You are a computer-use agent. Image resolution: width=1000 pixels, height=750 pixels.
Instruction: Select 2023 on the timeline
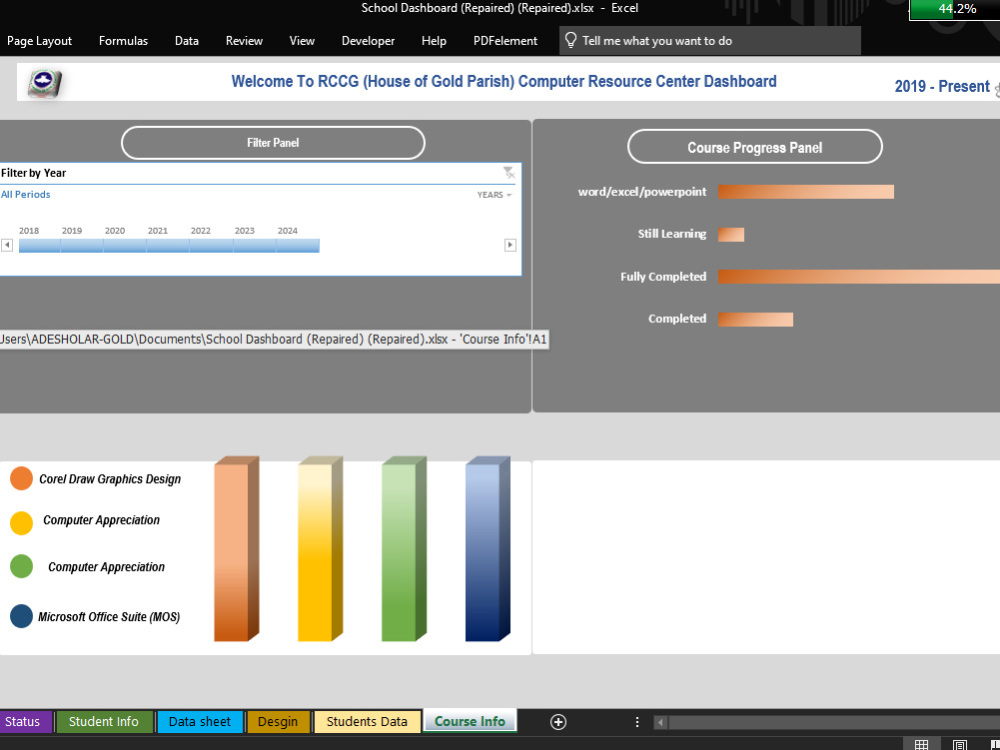pos(254,246)
